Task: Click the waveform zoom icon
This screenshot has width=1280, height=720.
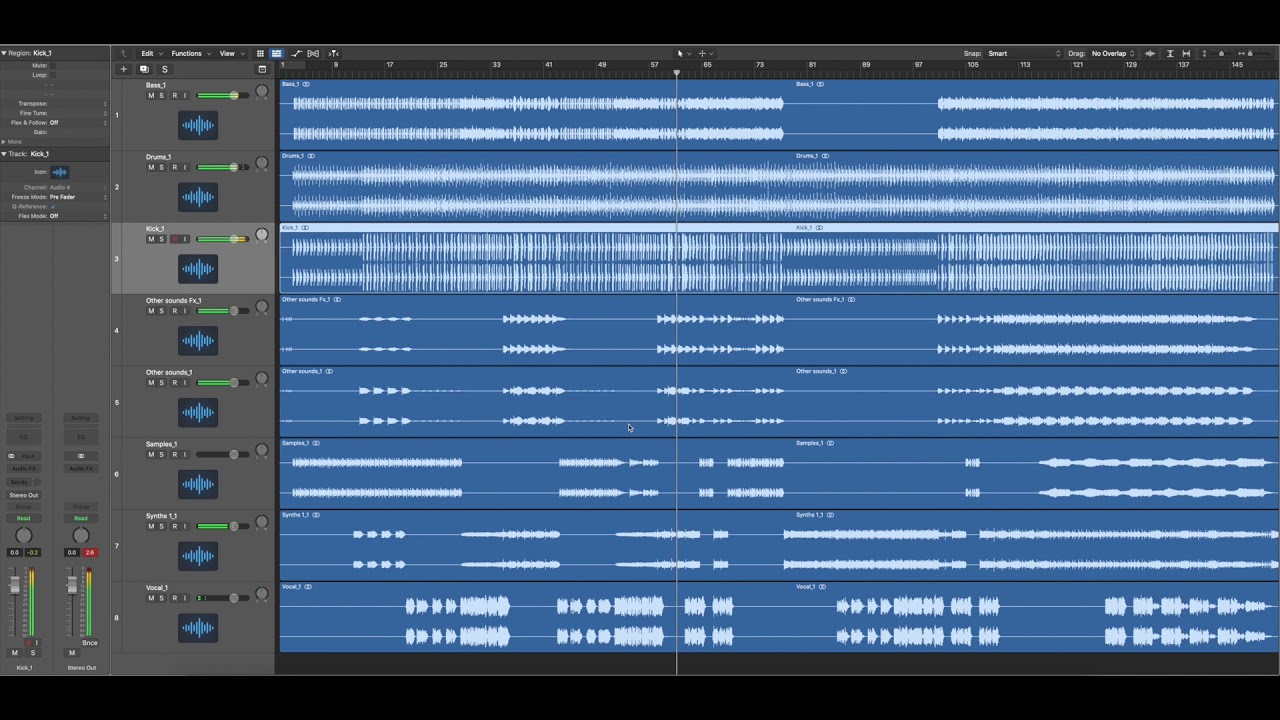Action: point(1149,53)
